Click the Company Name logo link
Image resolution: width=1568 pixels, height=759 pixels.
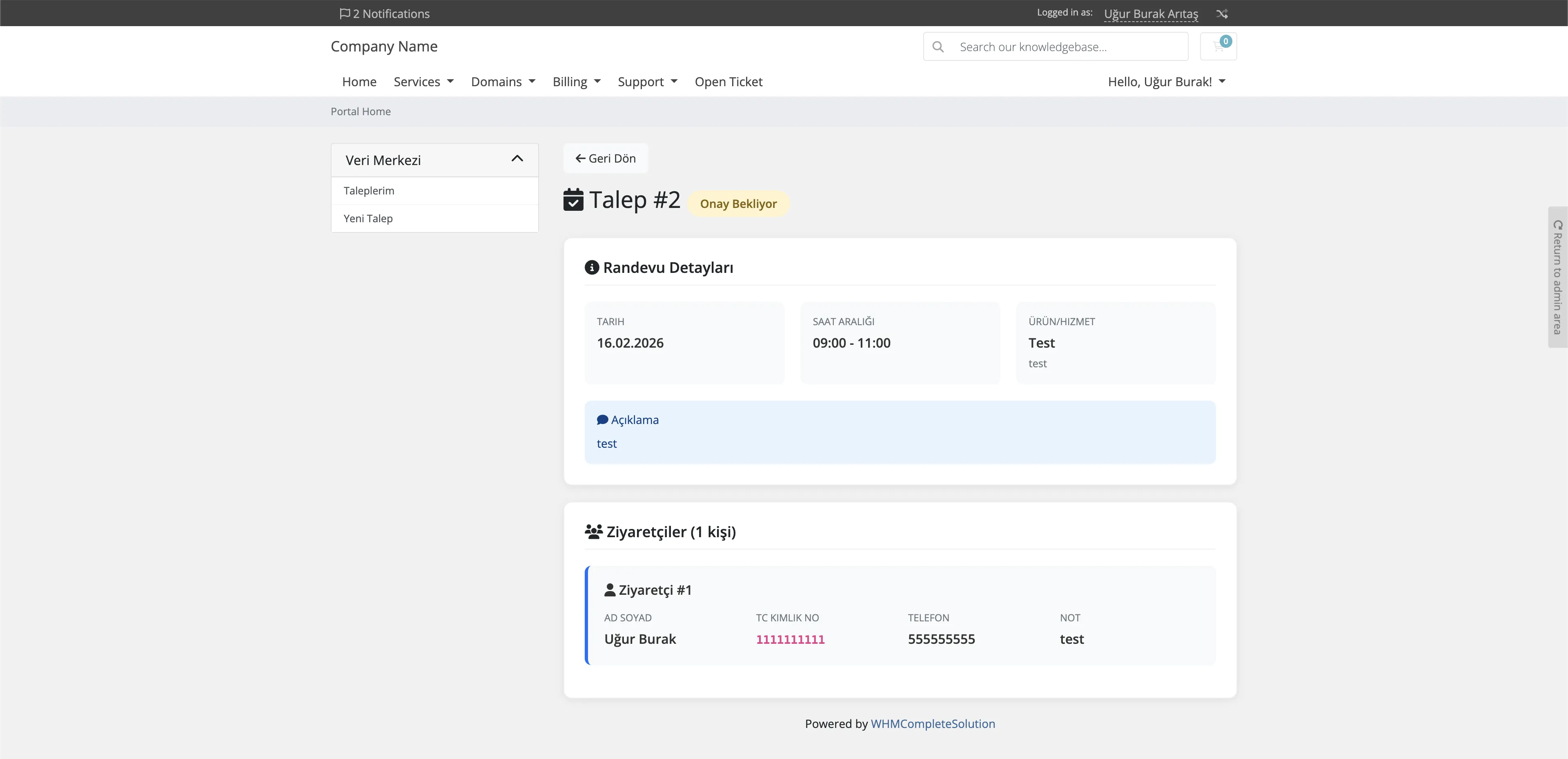(x=384, y=46)
